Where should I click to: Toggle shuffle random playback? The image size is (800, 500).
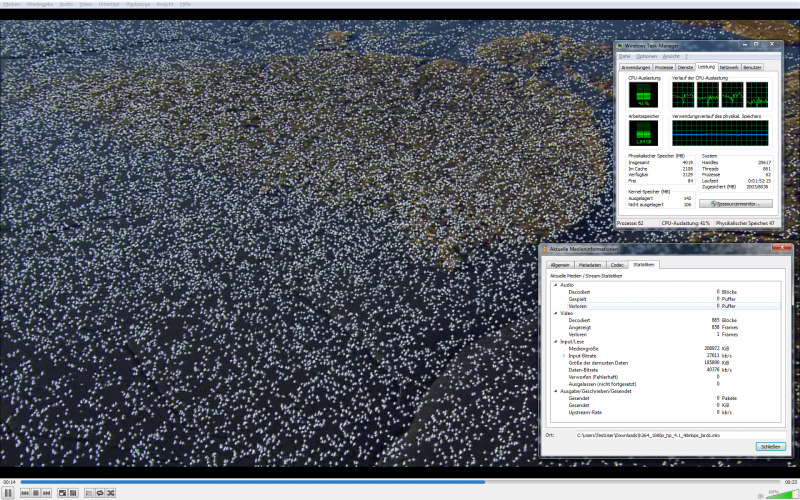click(110, 493)
